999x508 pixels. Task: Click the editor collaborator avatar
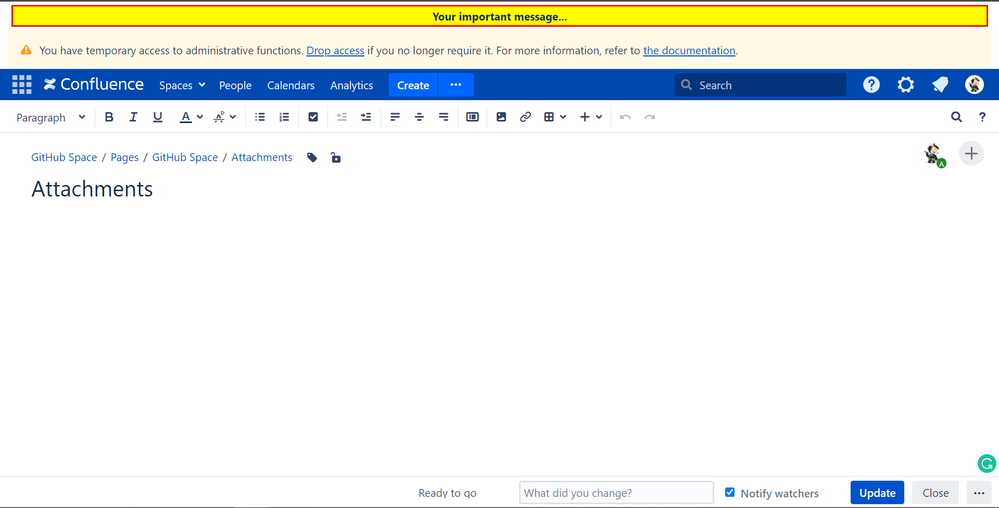pyautogui.click(x=935, y=155)
